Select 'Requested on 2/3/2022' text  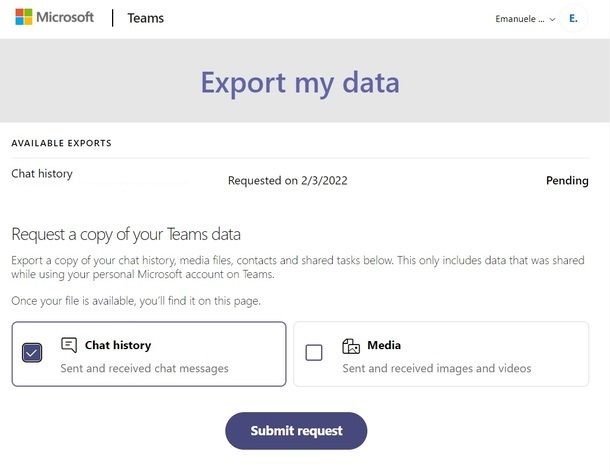click(x=287, y=181)
